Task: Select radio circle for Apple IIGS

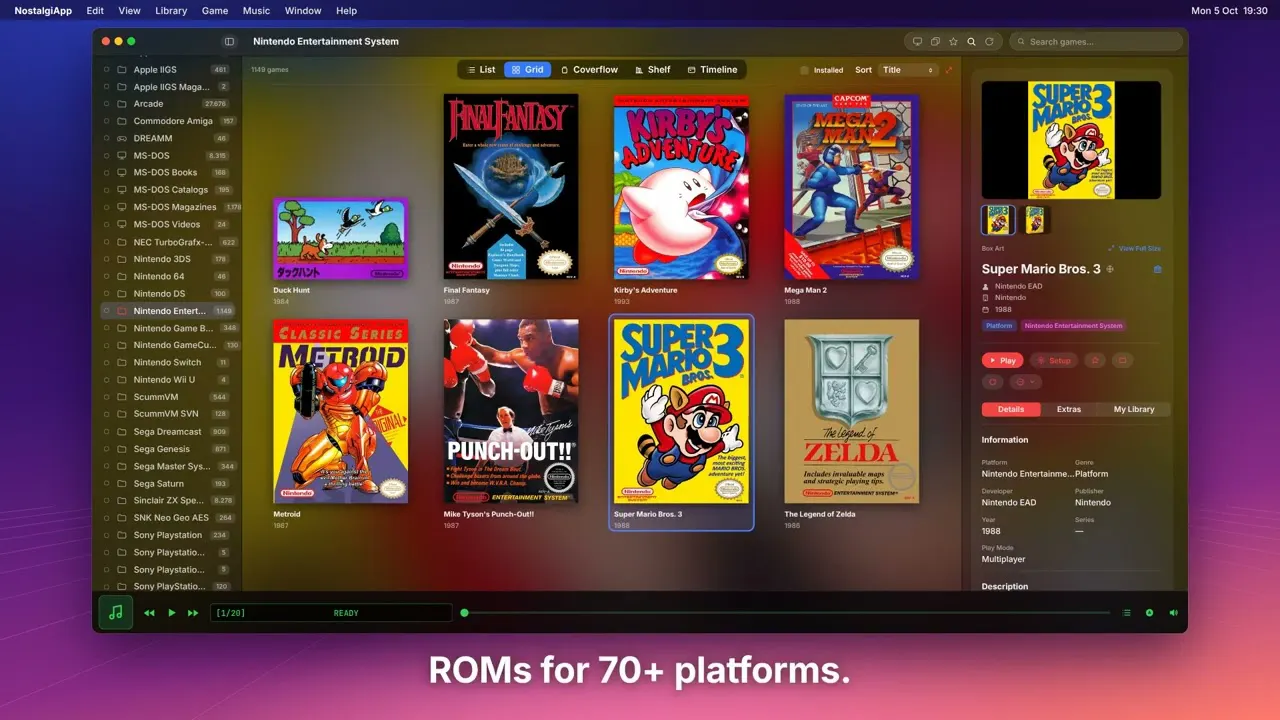Action: pyautogui.click(x=106, y=70)
